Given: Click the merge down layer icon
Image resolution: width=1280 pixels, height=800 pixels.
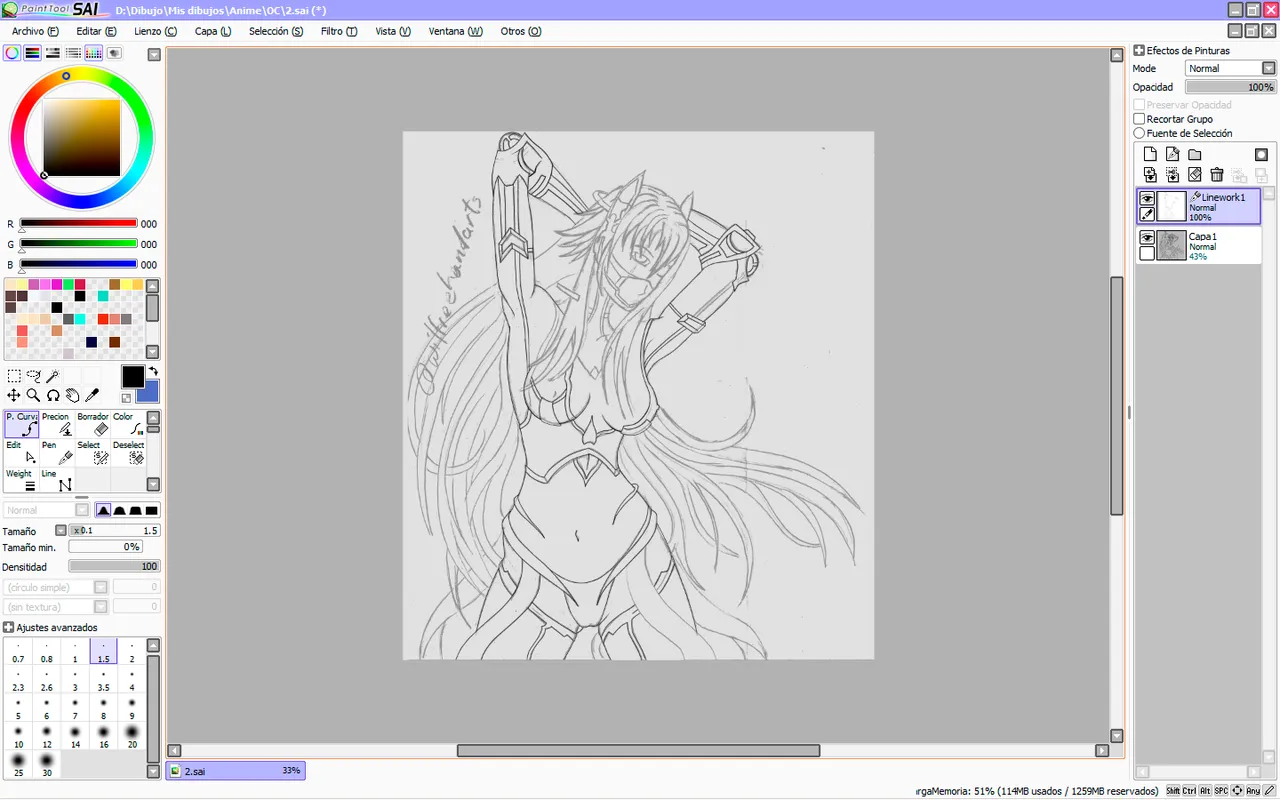Looking at the screenshot, I should (1173, 175).
